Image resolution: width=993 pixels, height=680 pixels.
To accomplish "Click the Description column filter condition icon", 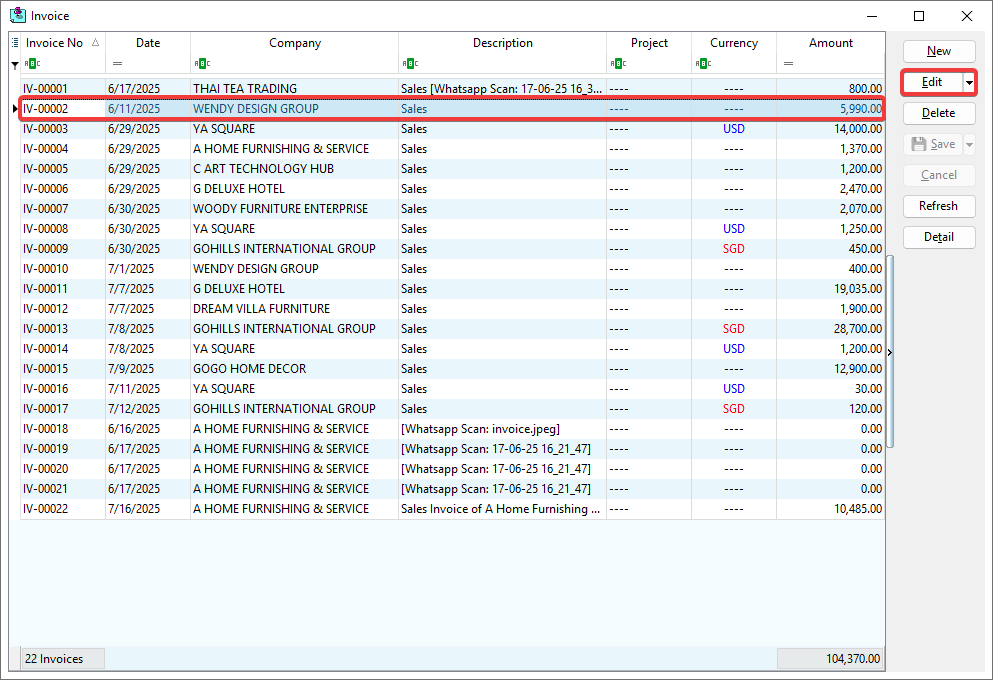I will click(x=409, y=64).
